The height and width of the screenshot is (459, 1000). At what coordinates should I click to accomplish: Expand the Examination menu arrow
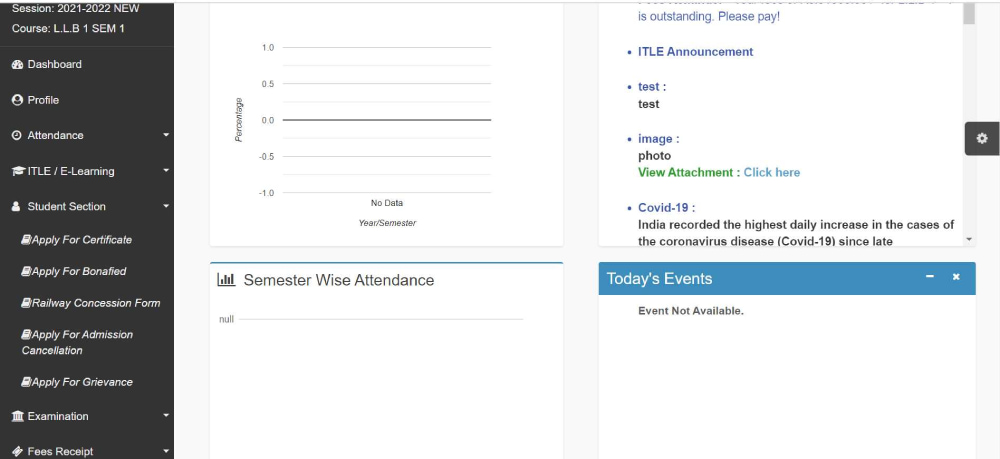click(166, 416)
